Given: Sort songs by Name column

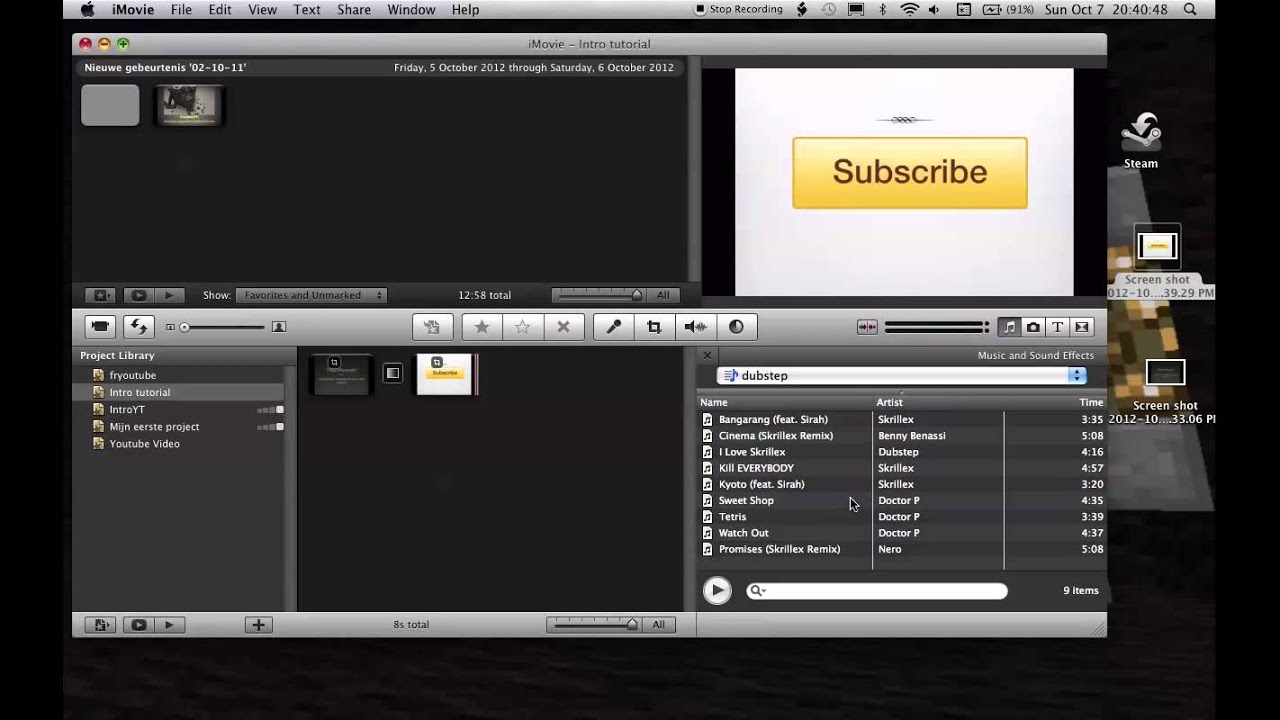Looking at the screenshot, I should (784, 402).
